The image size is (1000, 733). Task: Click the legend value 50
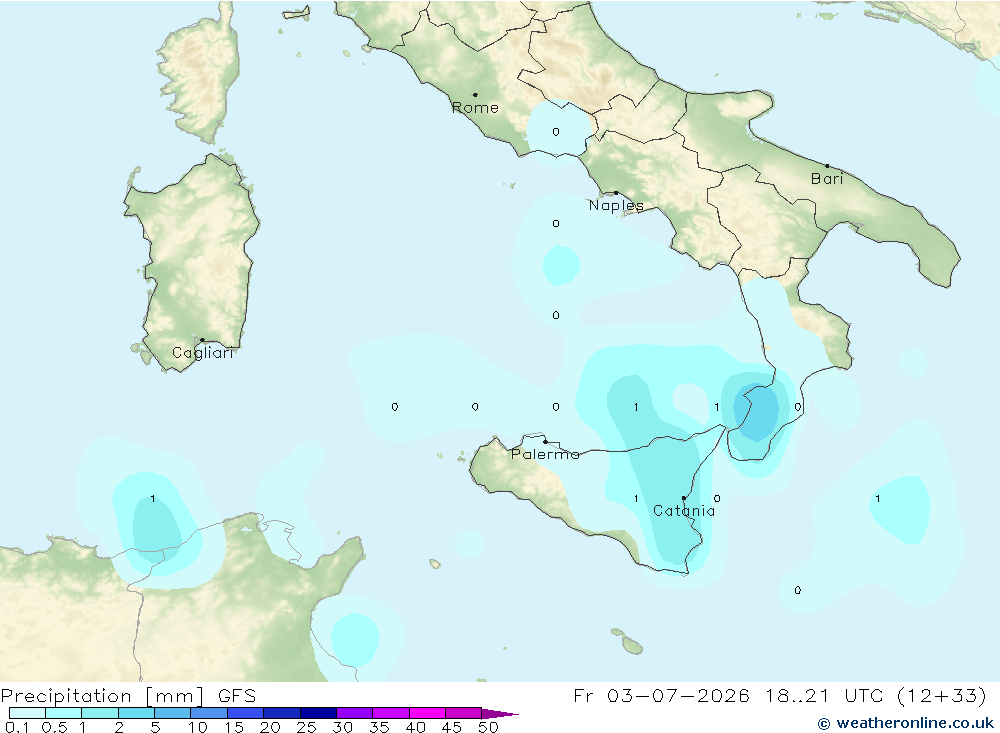(488, 727)
